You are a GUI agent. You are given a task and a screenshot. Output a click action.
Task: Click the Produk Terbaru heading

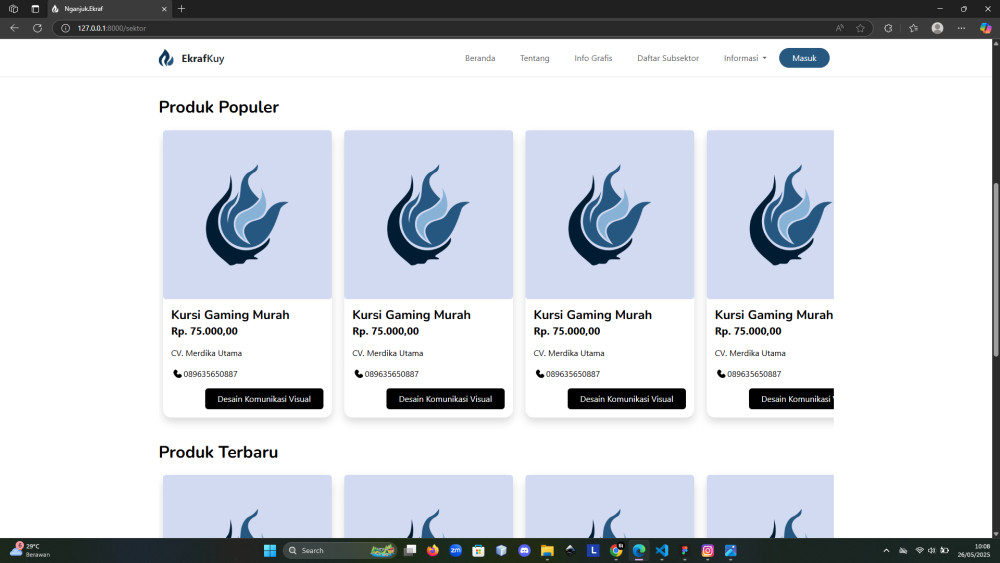pos(218,451)
